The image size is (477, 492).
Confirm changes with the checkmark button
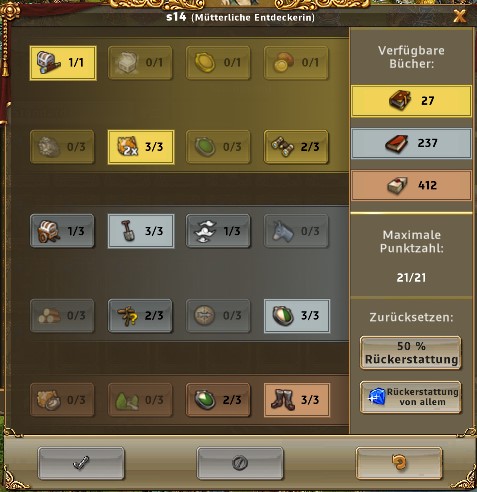pyautogui.click(x=81, y=463)
